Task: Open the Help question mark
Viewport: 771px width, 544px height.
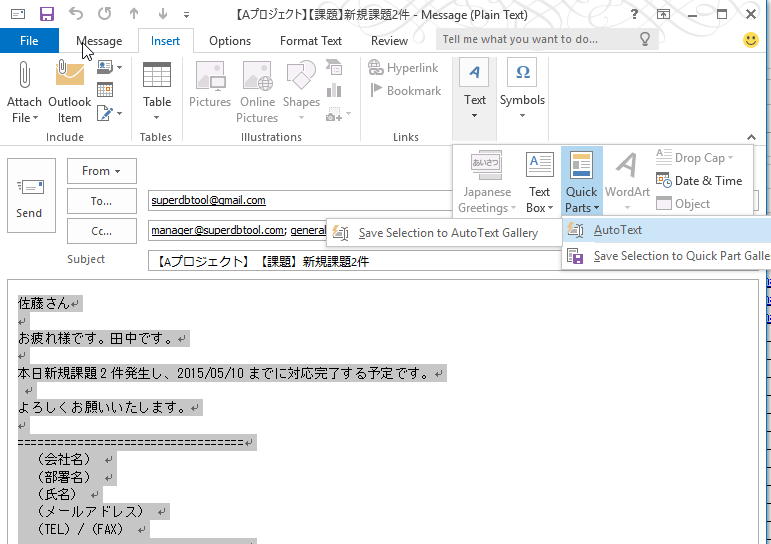Action: click(635, 14)
